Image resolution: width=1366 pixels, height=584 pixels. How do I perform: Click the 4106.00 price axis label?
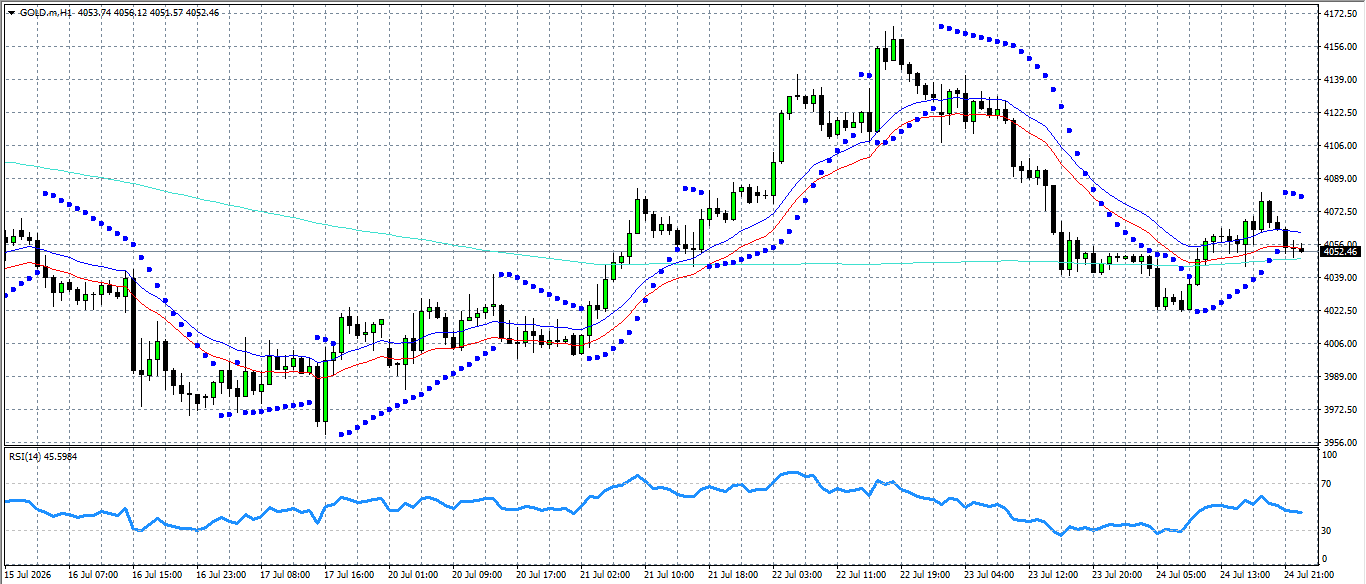[x=1338, y=146]
